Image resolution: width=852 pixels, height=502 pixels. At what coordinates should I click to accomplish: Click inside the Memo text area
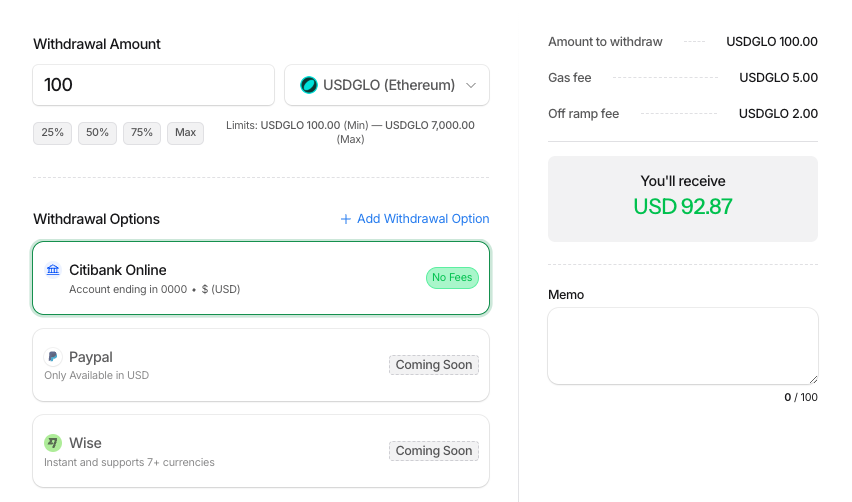(x=682, y=346)
